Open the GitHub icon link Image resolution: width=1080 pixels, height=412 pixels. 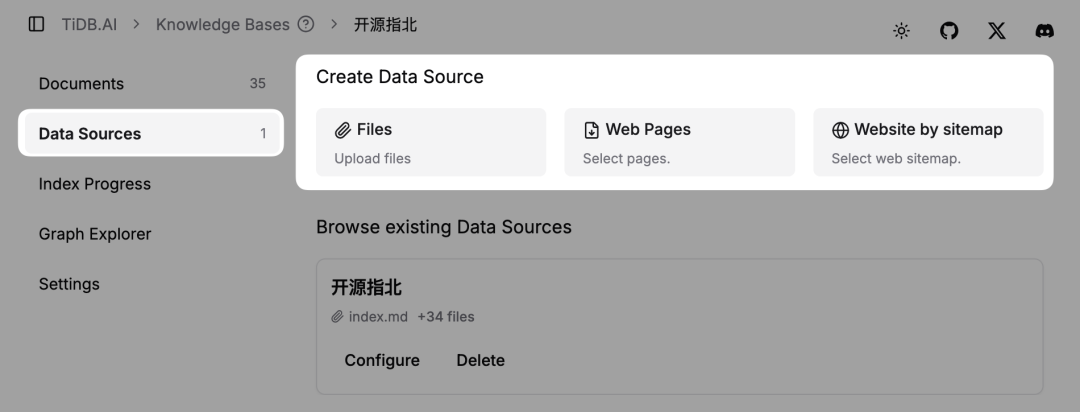pyautogui.click(x=949, y=31)
